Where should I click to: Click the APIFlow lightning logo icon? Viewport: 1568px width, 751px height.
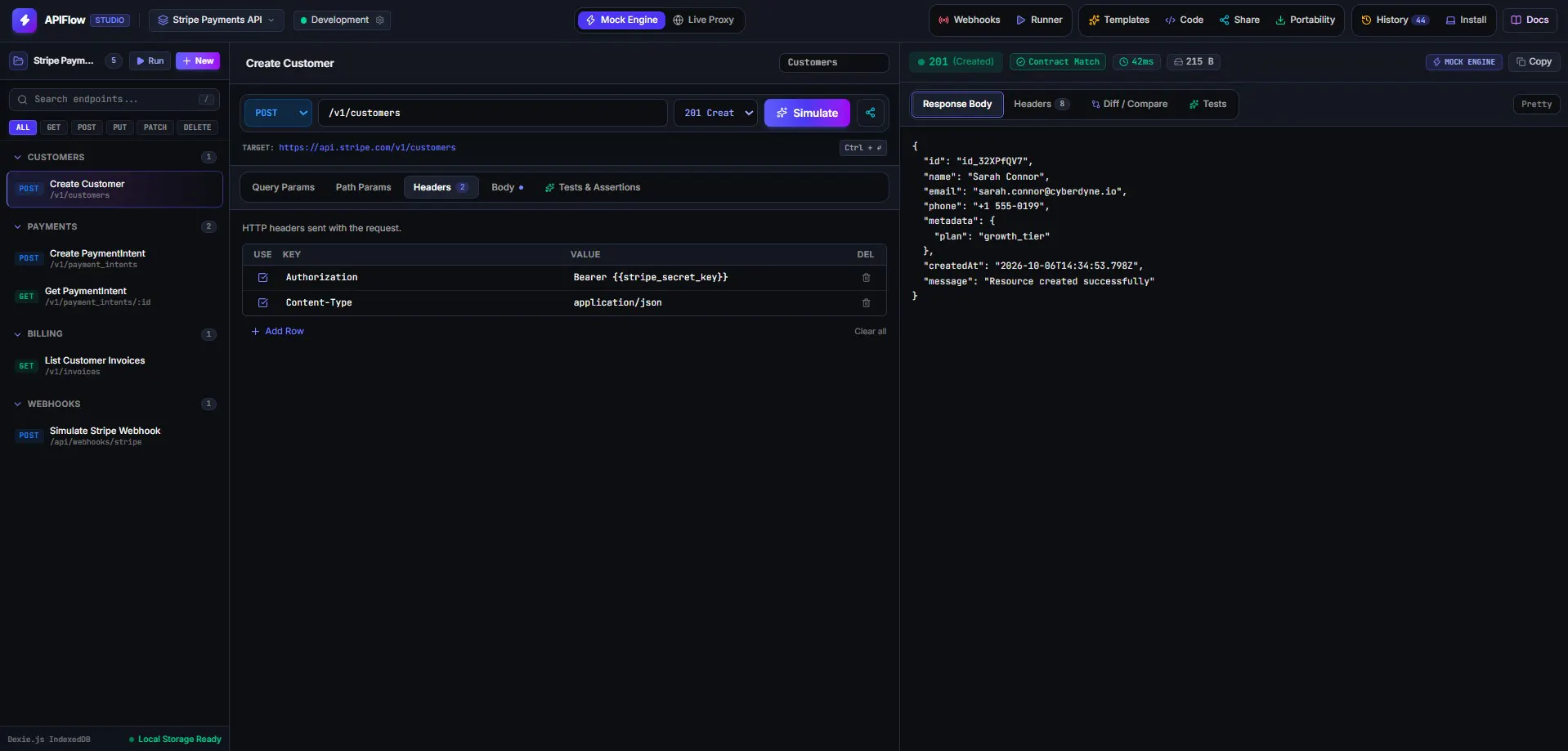(x=25, y=20)
